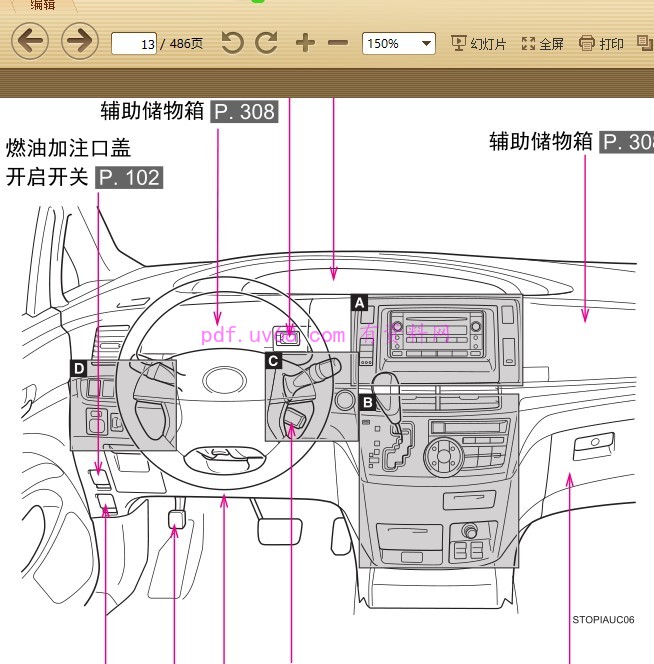Switch to the 编辑 tab
Screen dimensions: 654x664
click(43, 5)
